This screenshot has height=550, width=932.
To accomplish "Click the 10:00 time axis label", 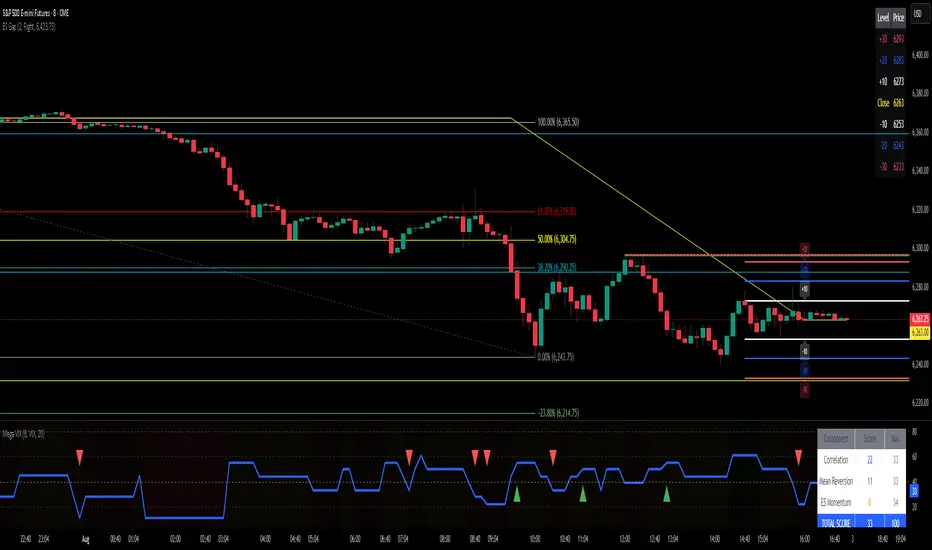I will (x=535, y=539).
